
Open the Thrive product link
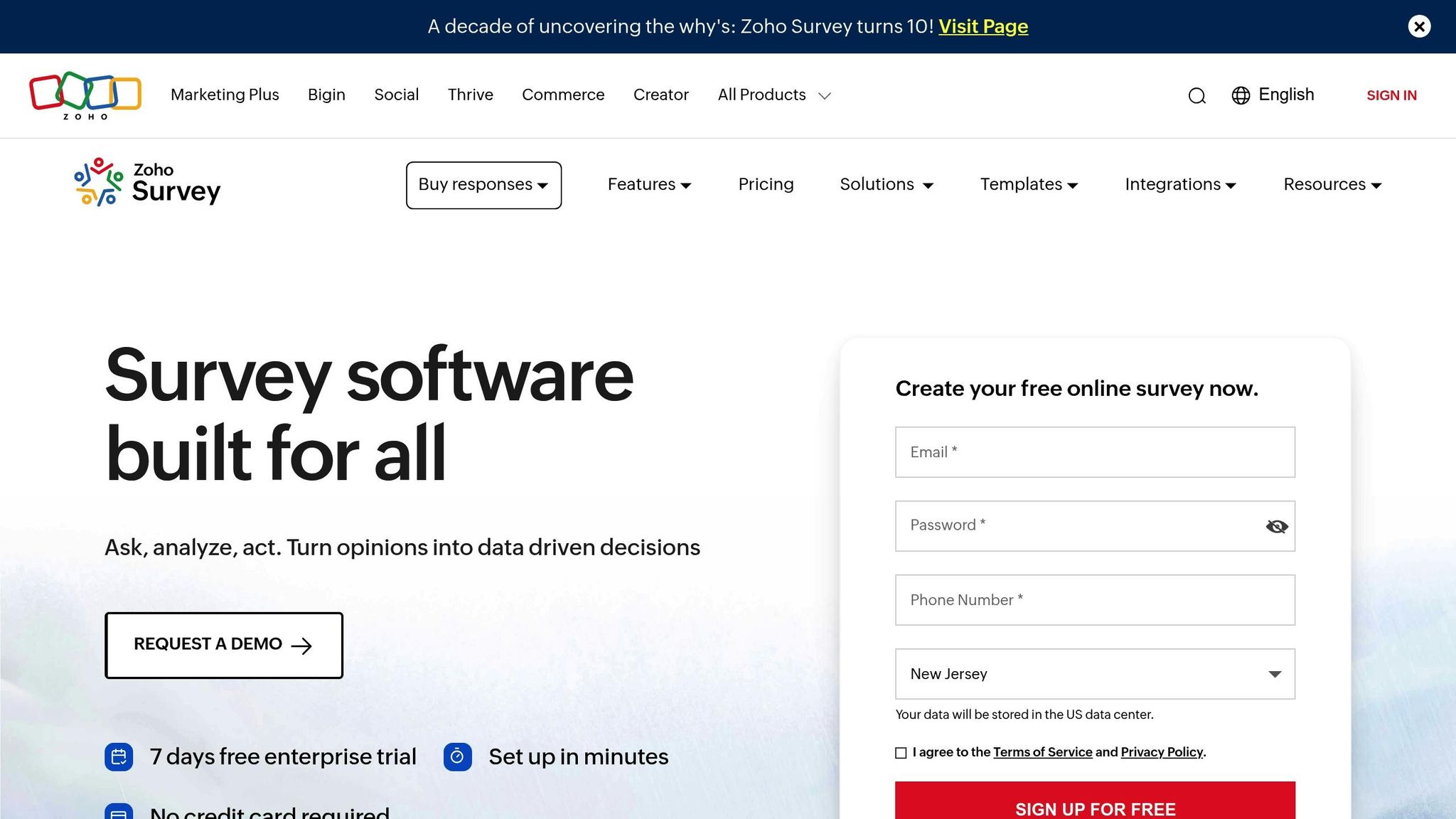(470, 95)
